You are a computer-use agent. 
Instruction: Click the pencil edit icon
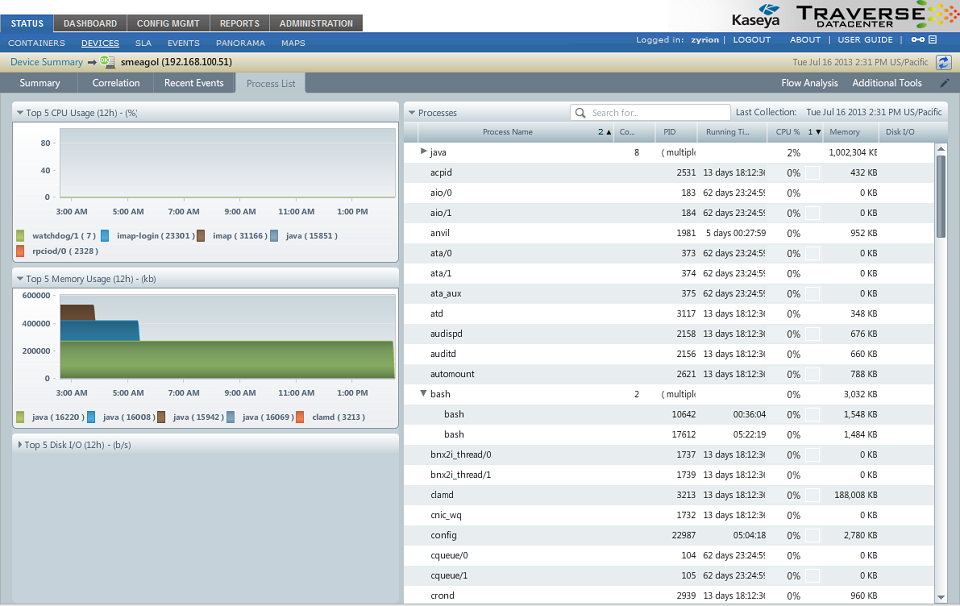pyautogui.click(x=944, y=83)
